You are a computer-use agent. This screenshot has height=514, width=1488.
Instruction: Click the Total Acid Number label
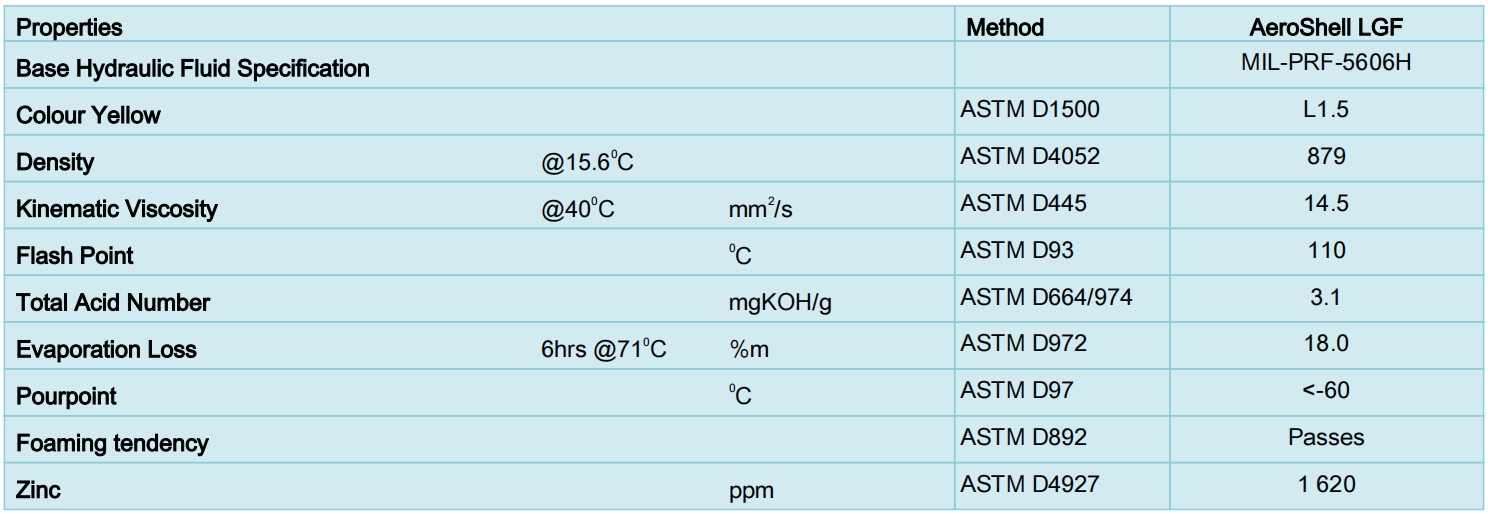tap(113, 302)
